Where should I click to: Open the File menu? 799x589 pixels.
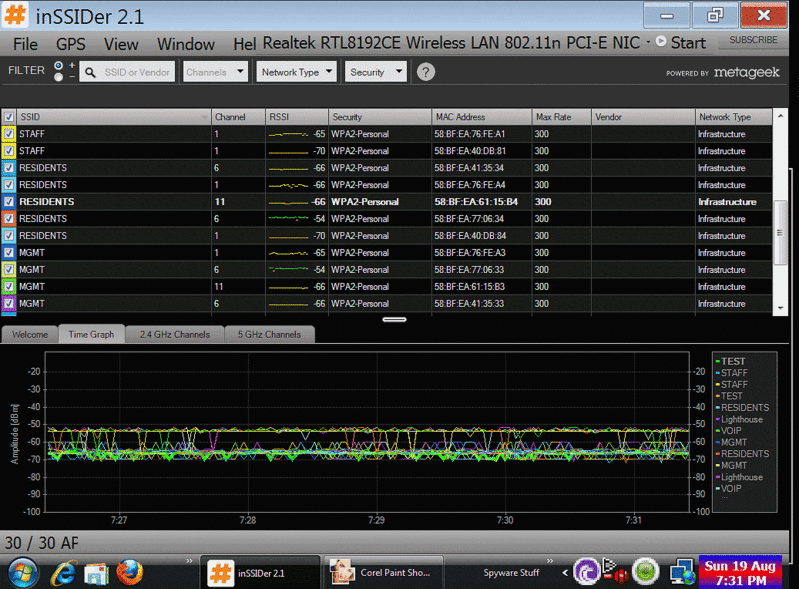pos(25,44)
